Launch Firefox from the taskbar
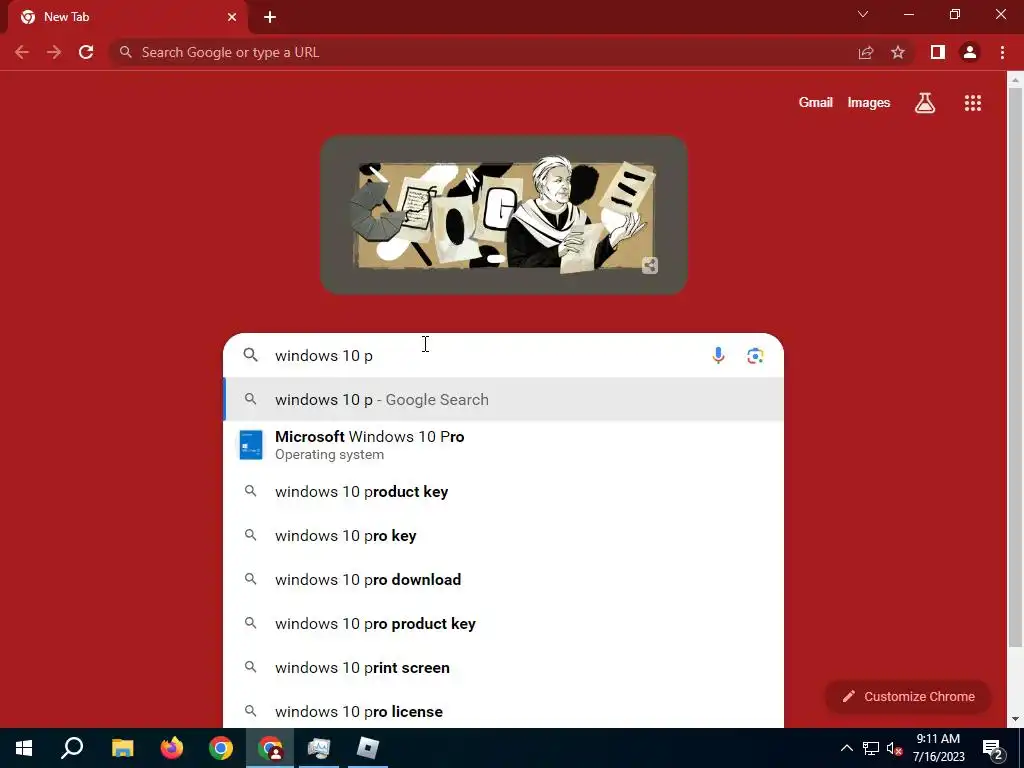1024x768 pixels. click(x=172, y=748)
